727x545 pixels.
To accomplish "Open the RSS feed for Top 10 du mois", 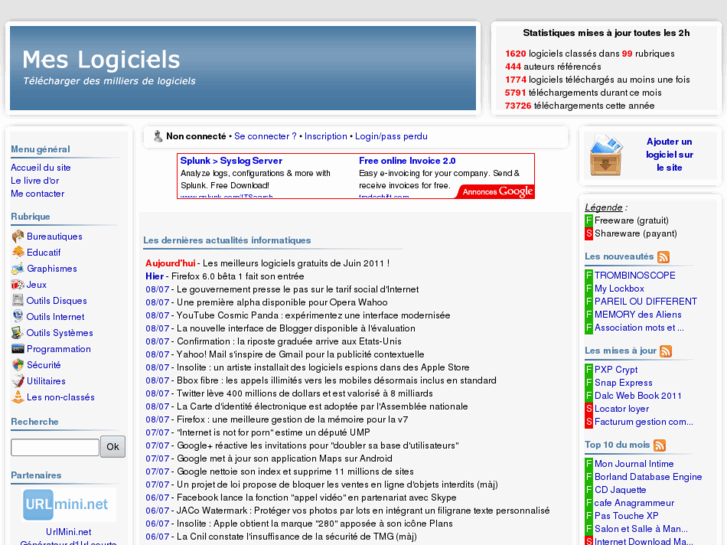I will (659, 445).
